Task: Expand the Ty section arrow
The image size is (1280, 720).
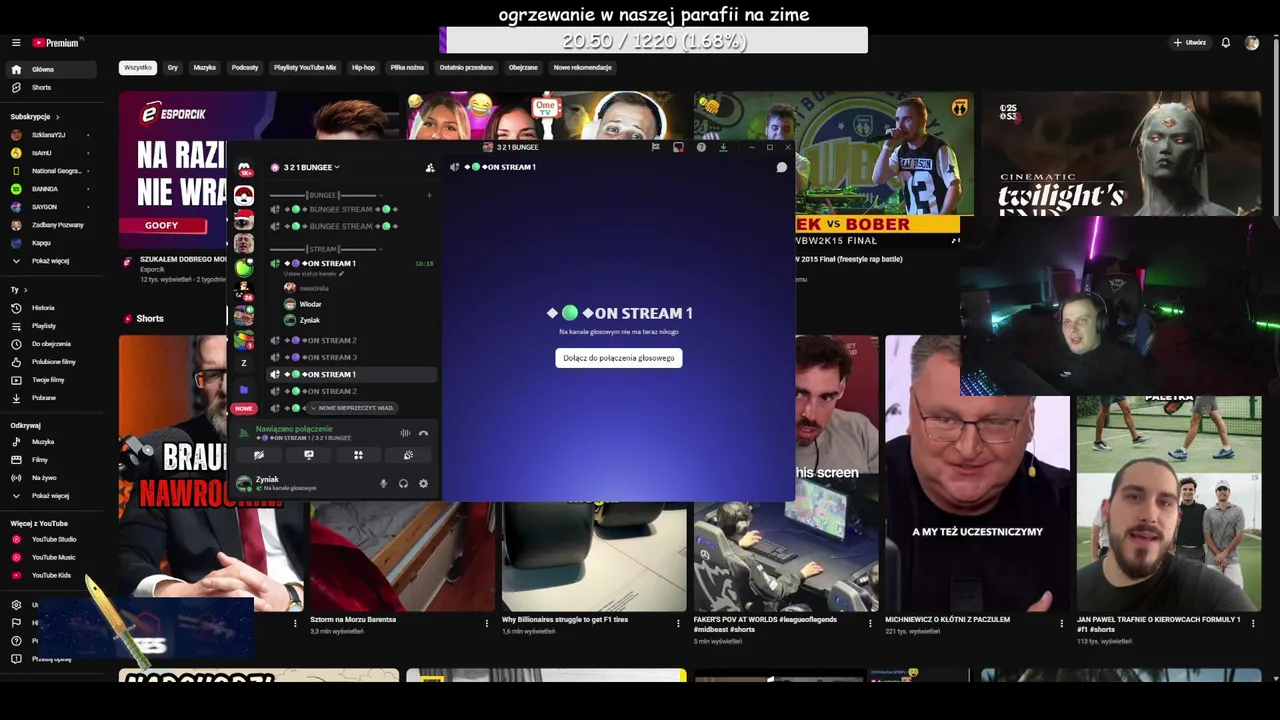Action: click(25, 290)
